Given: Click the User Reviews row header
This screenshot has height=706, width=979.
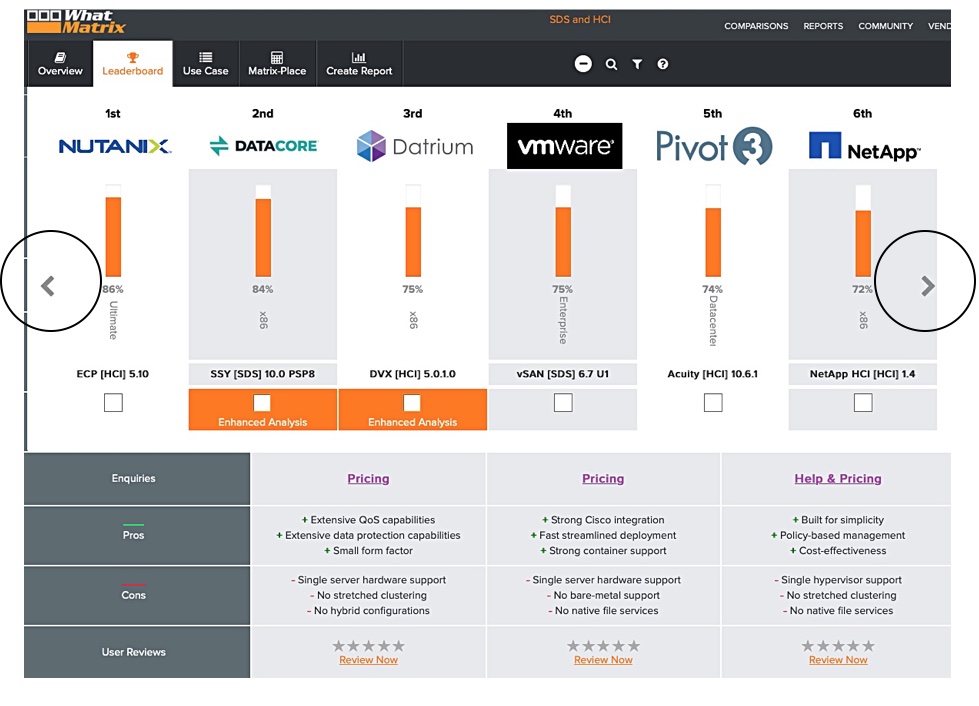Looking at the screenshot, I should (137, 652).
